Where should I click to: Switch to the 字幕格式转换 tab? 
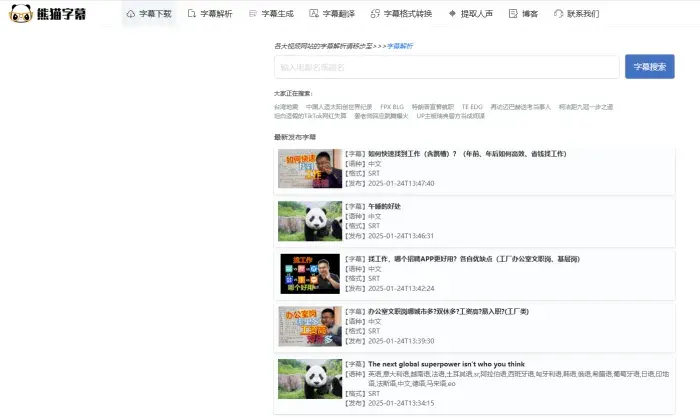tap(409, 14)
